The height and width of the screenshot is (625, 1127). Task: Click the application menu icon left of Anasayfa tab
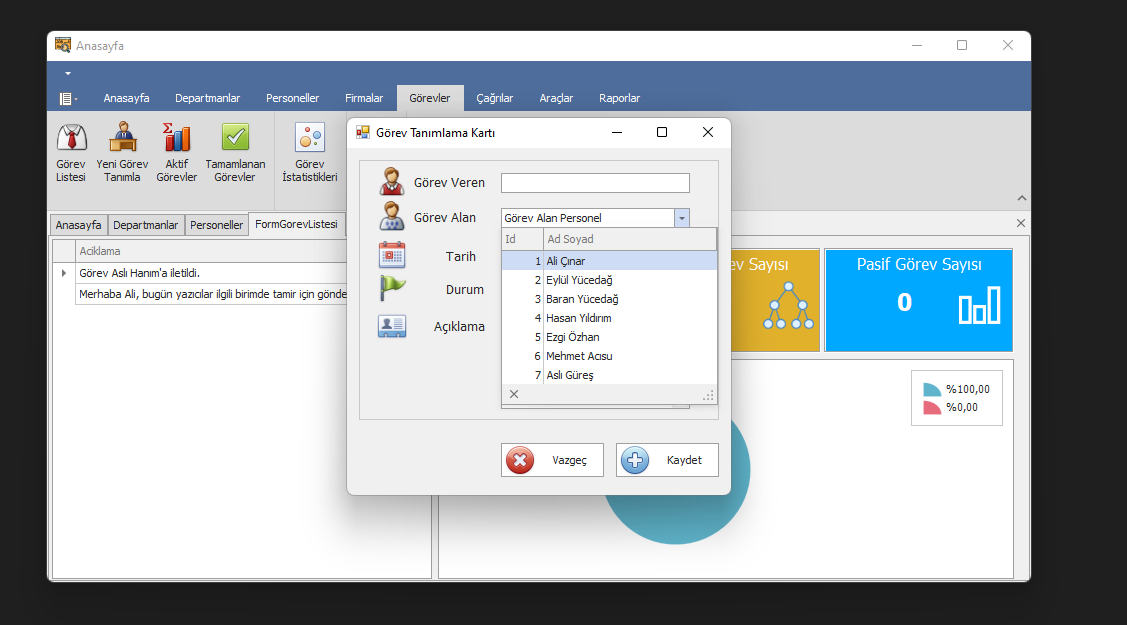pyautogui.click(x=68, y=98)
